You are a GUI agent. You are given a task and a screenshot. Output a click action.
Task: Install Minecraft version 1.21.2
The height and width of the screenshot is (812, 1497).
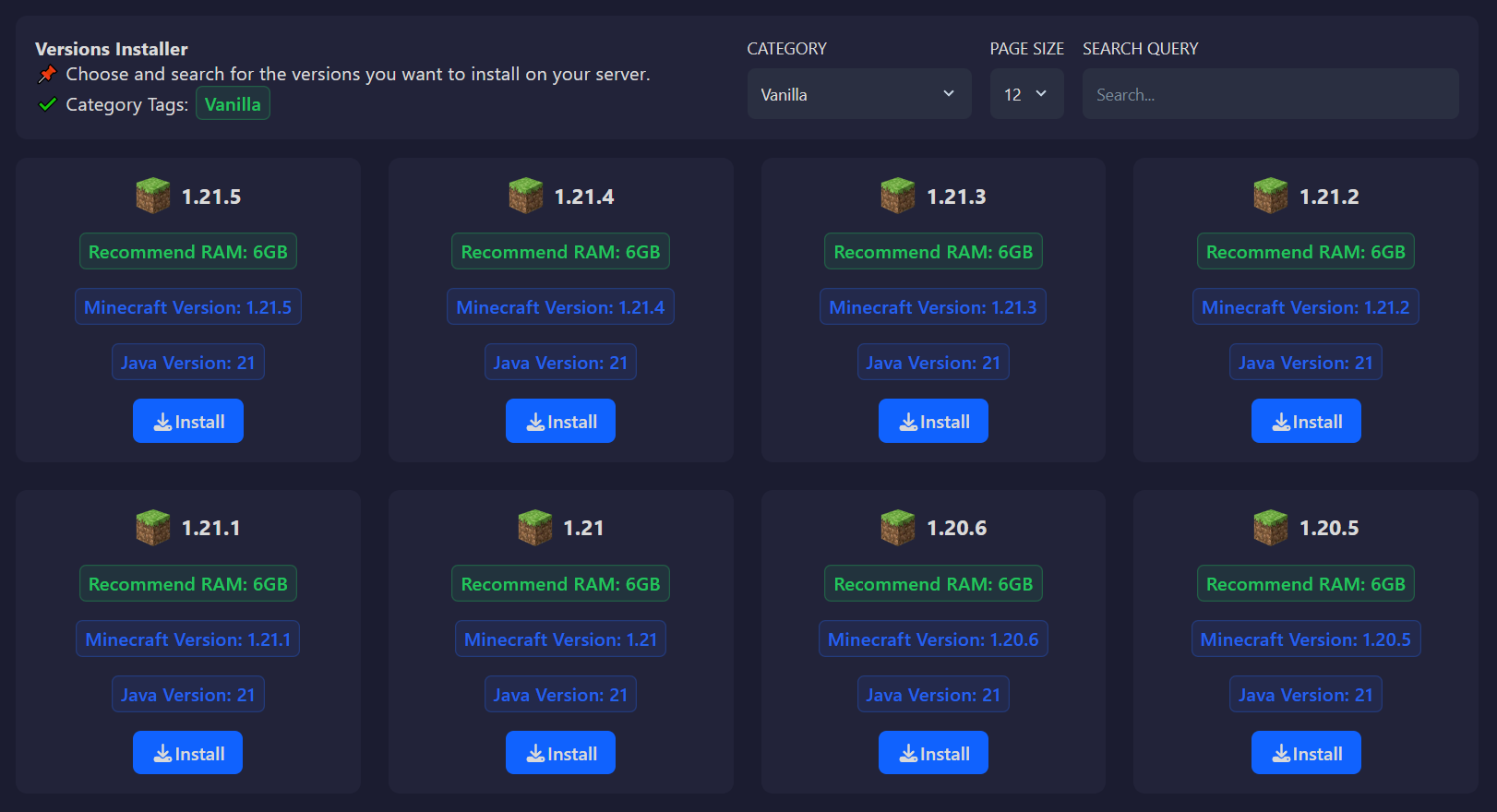(x=1306, y=421)
